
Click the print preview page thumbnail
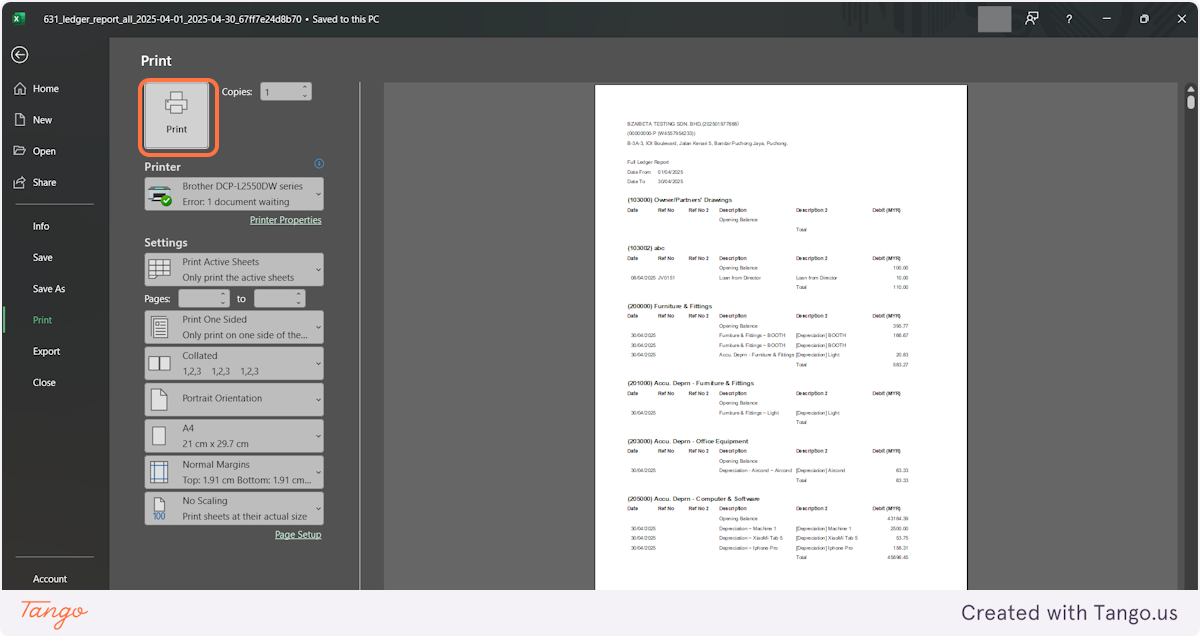(781, 337)
